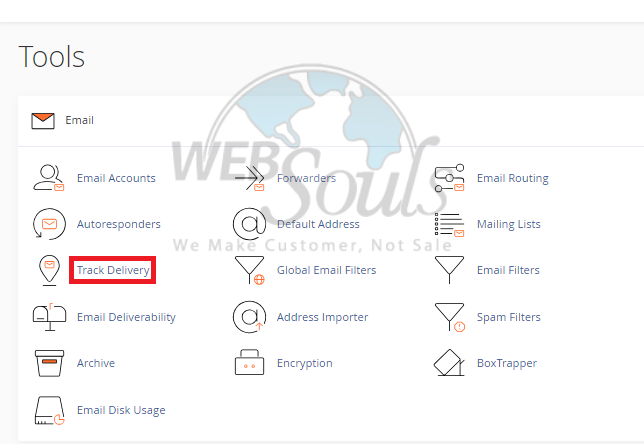Click the Track Delivery pin icon

pos(49,270)
